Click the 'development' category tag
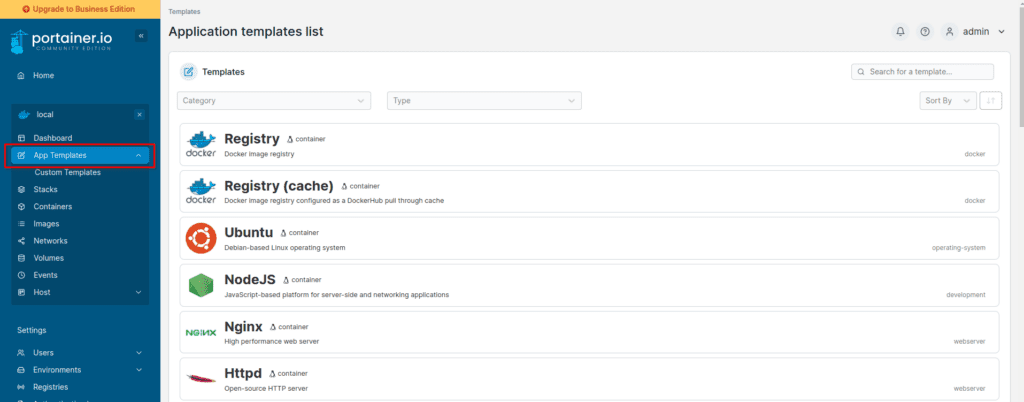This screenshot has width=1024, height=402. pyautogui.click(x=965, y=295)
